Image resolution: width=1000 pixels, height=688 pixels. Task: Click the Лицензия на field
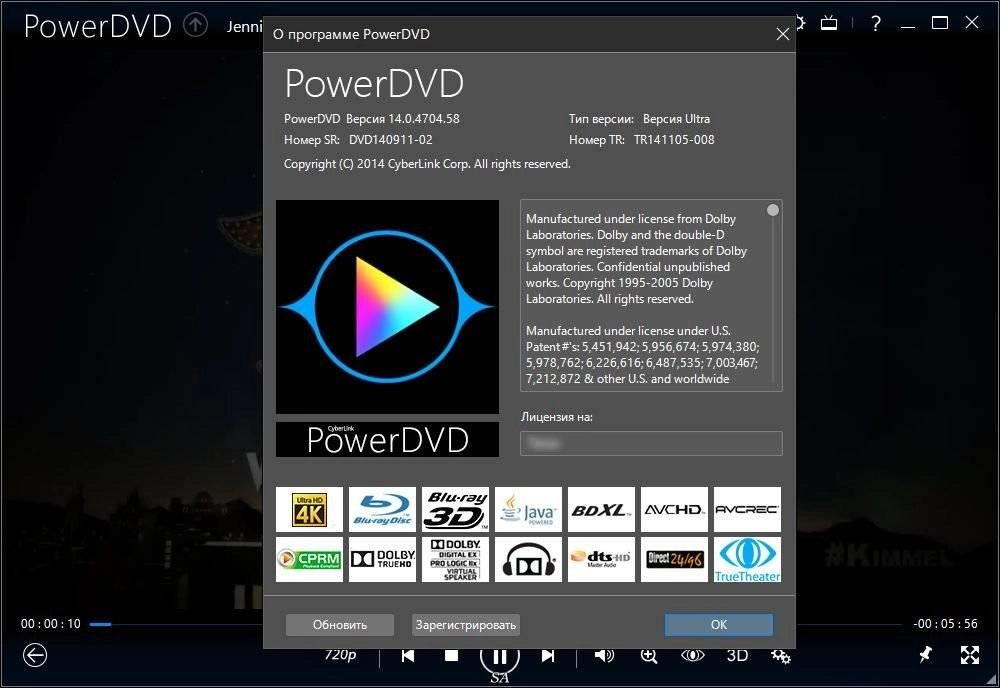point(651,443)
